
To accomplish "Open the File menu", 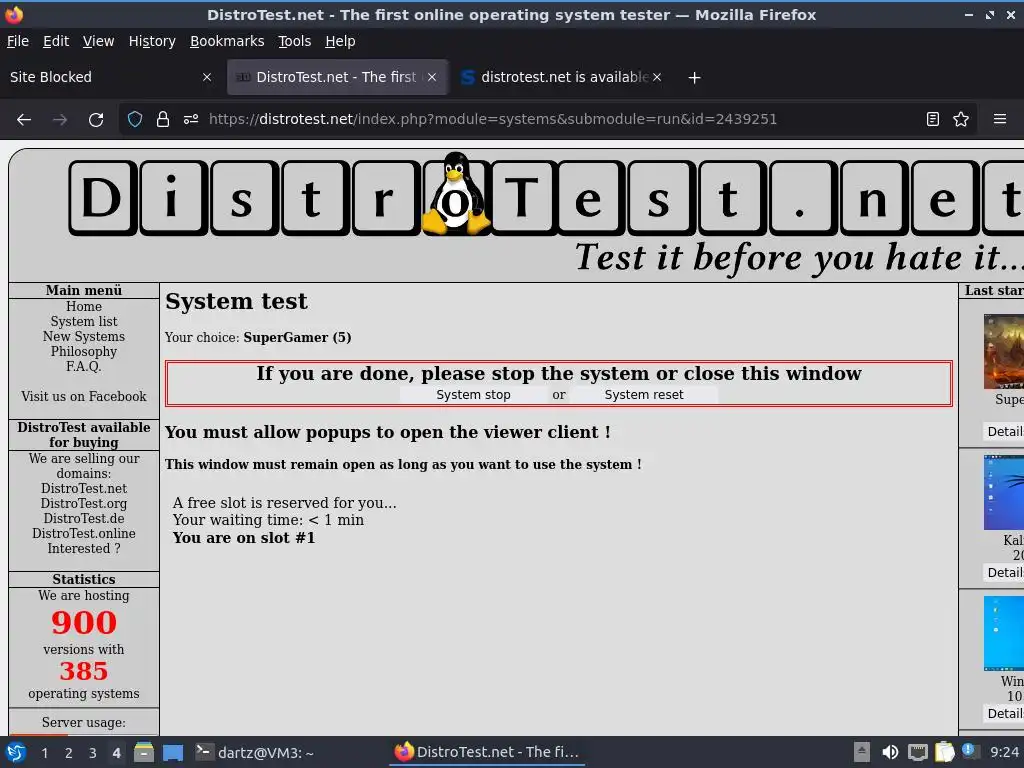I will tap(18, 41).
